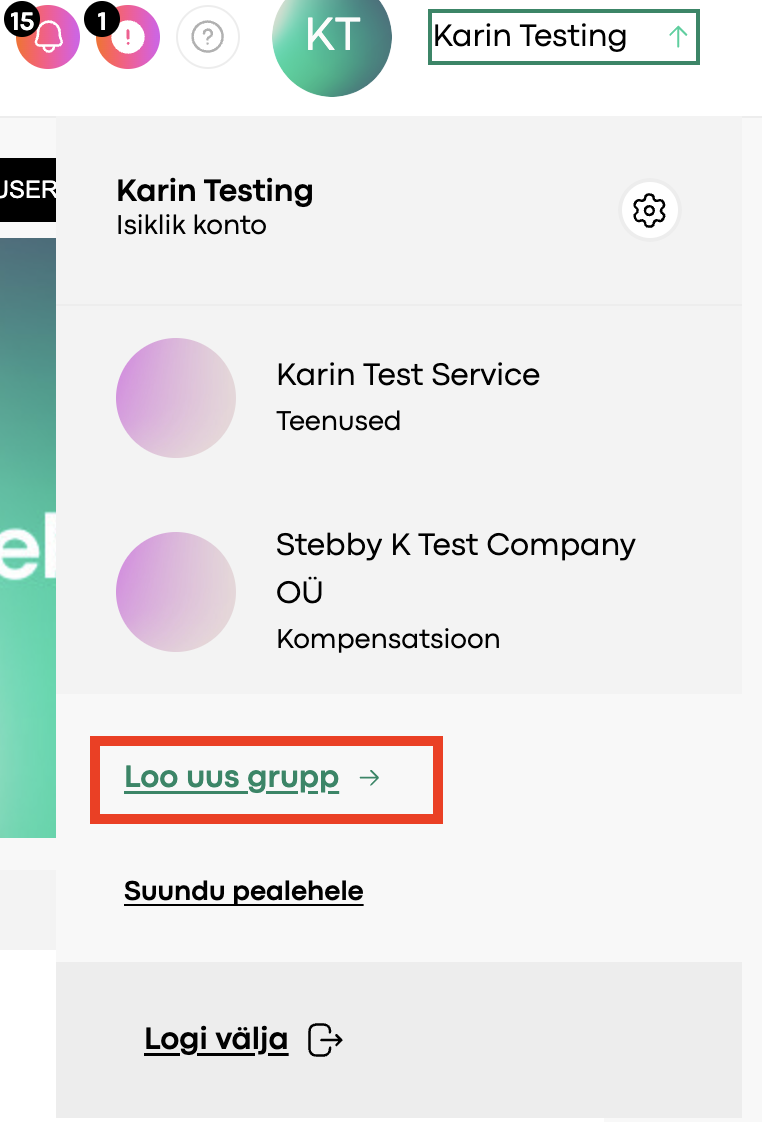Screen dimensions: 762x1122
Task: Click the logout door icon
Action: point(325,1040)
